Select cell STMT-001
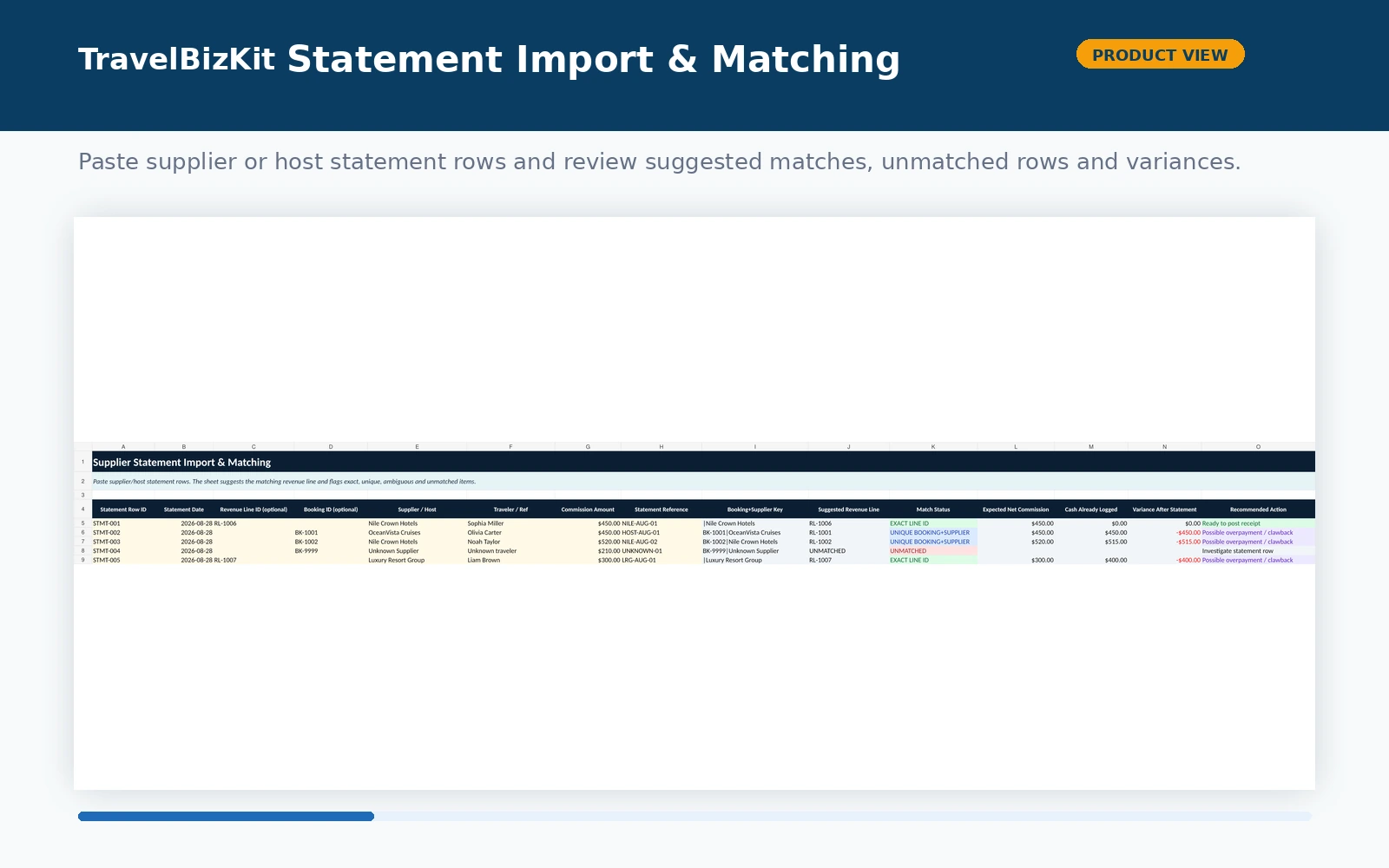This screenshot has height=868, width=1389. click(123, 523)
